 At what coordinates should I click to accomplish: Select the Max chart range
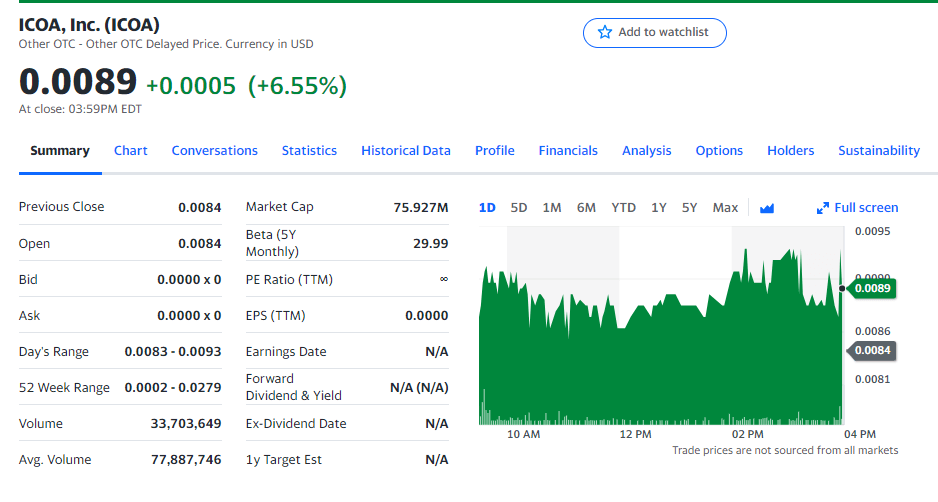pos(725,208)
